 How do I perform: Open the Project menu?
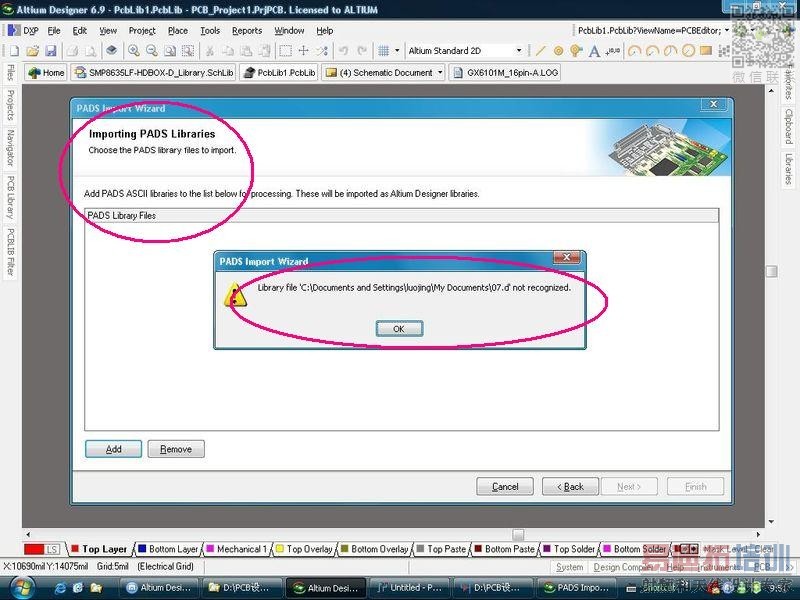point(142,31)
